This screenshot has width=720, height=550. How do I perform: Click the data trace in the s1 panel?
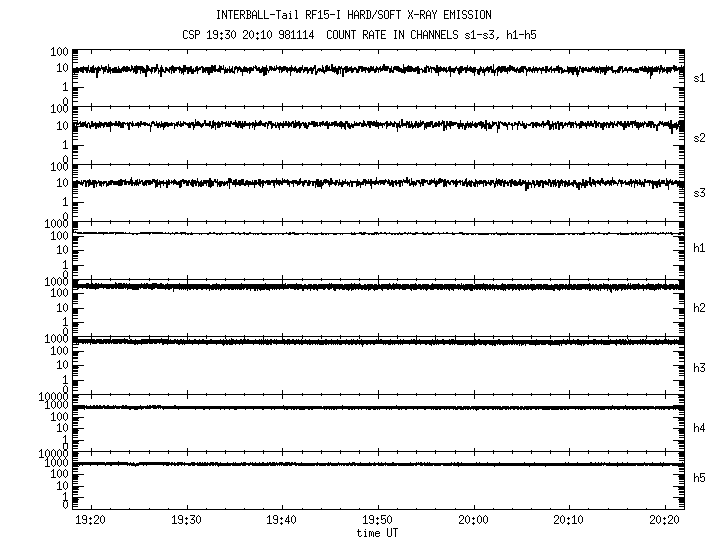[380, 69]
